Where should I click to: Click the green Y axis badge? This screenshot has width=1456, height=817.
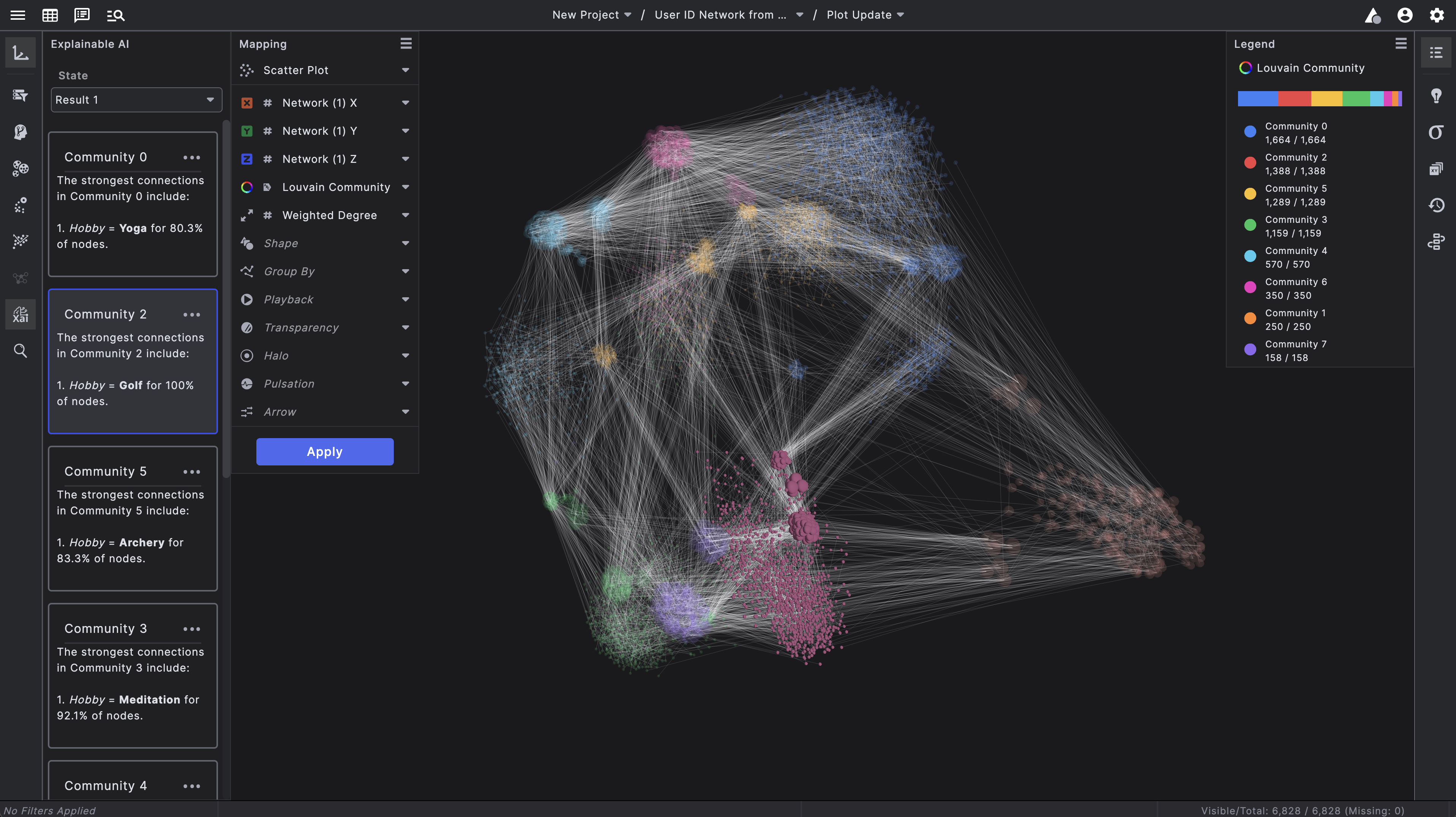tap(247, 131)
